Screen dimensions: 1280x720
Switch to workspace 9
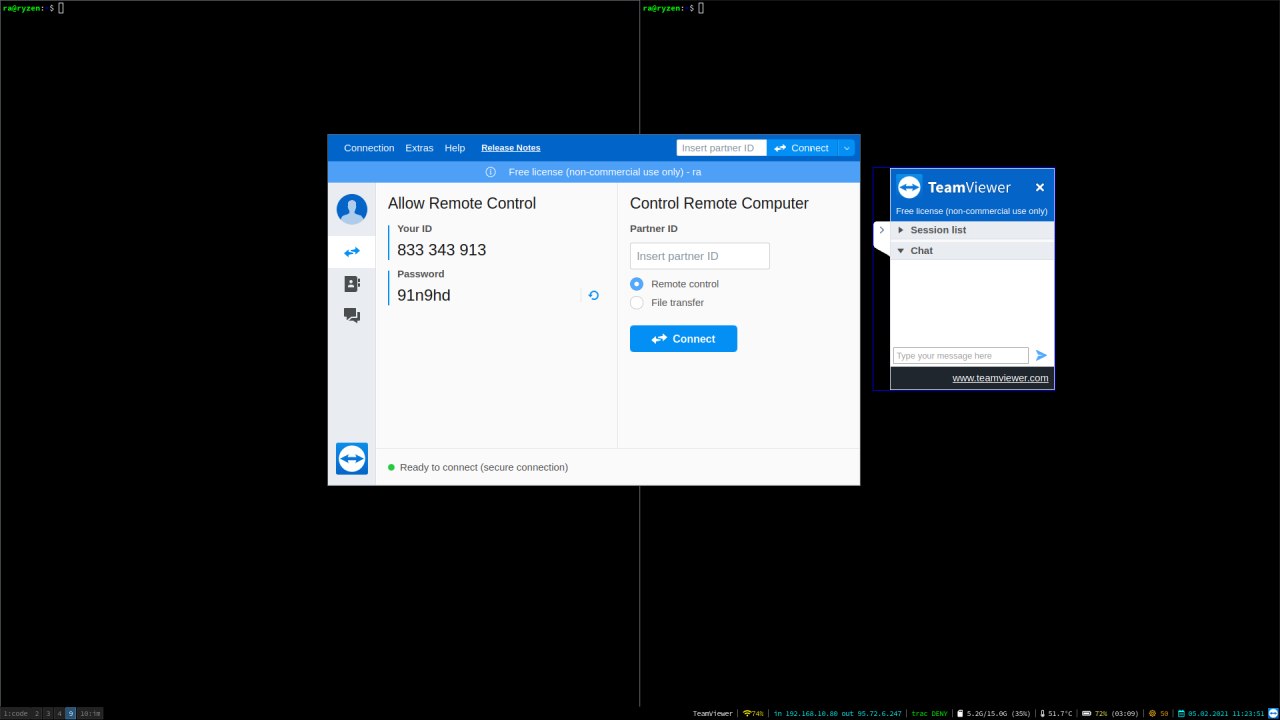pos(70,713)
